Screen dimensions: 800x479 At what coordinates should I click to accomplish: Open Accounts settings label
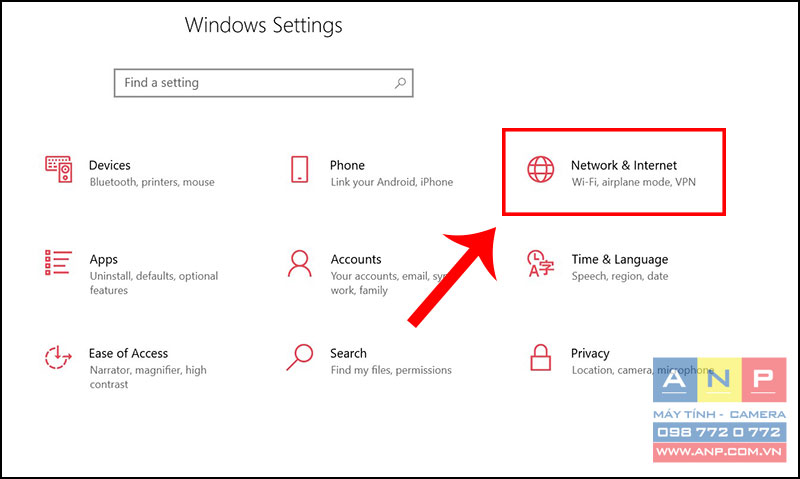[x=356, y=259]
